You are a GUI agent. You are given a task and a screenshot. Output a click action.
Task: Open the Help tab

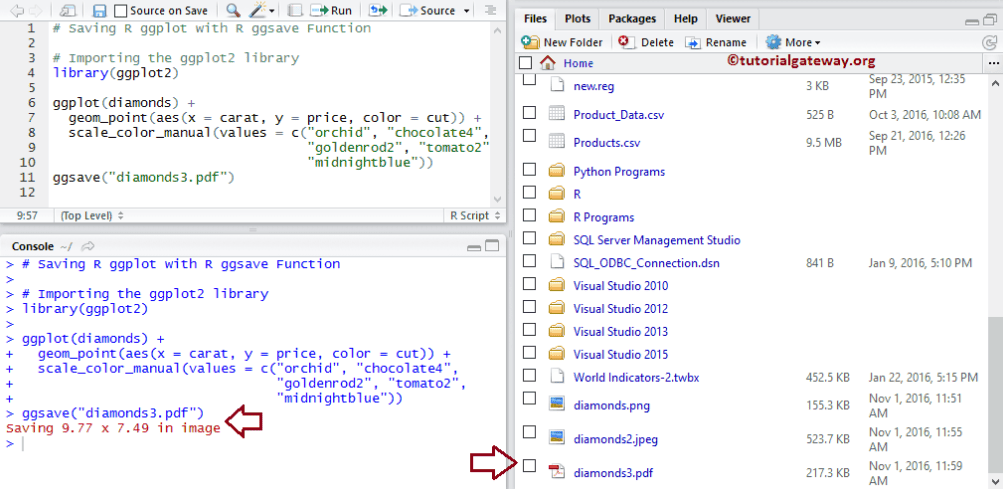coord(685,19)
